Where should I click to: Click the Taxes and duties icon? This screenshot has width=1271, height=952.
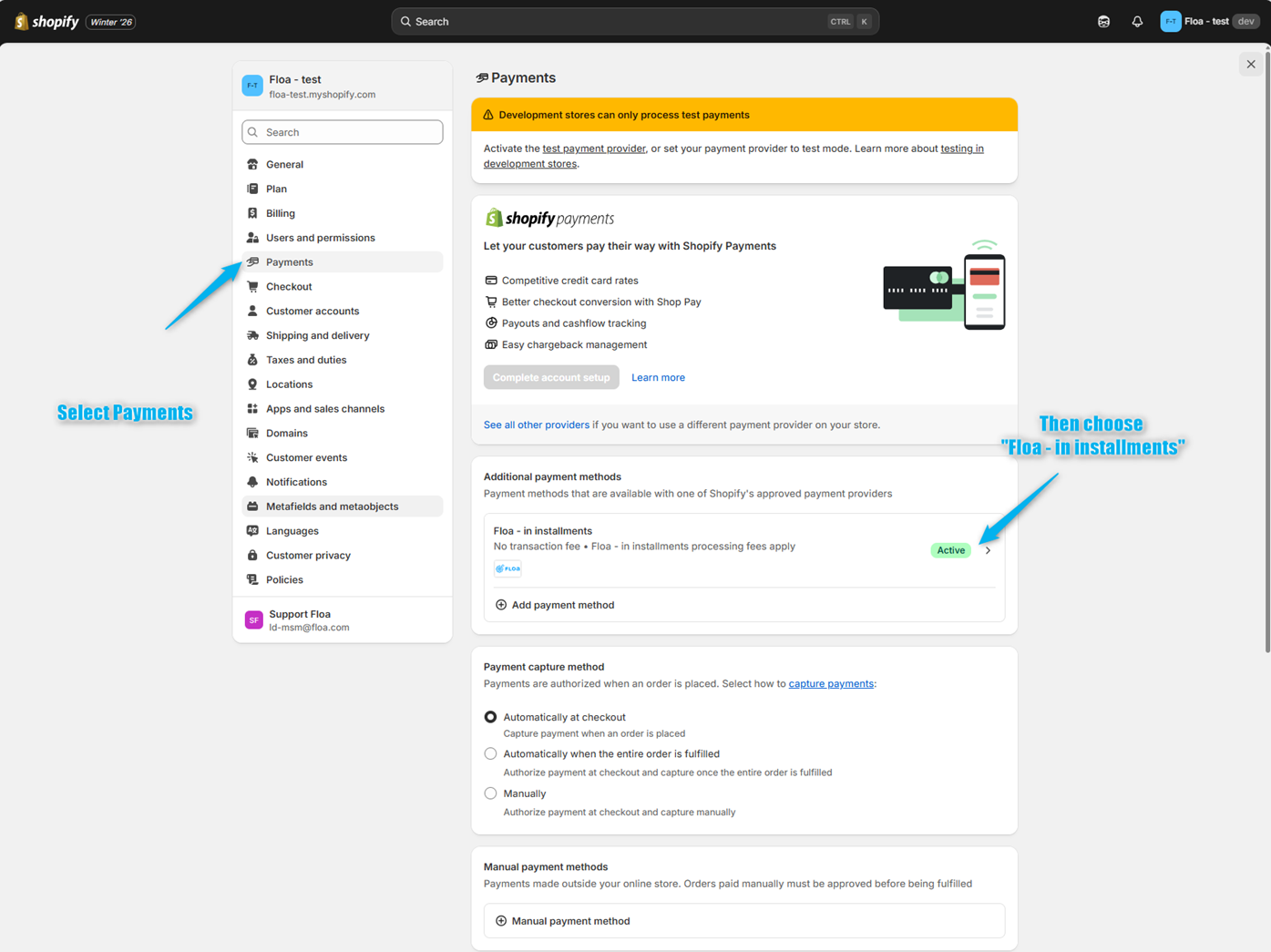252,360
